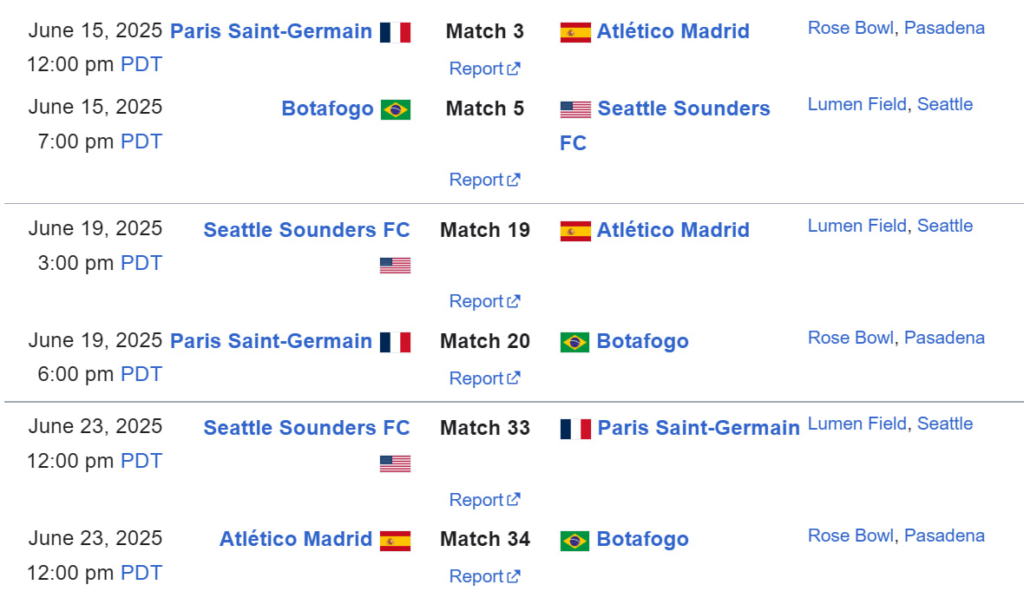Click the US flag in Match 5
1024x598 pixels.
(x=575, y=109)
